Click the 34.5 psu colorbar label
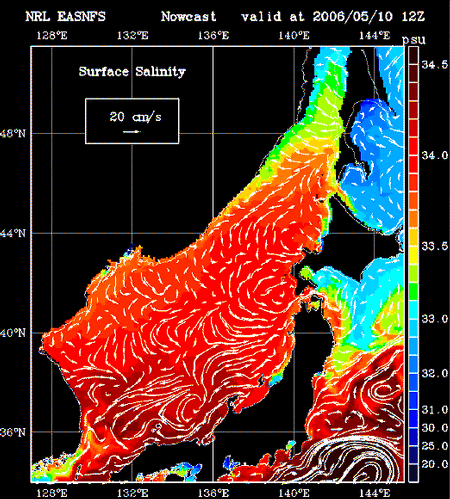The image size is (450, 499). tap(435, 64)
